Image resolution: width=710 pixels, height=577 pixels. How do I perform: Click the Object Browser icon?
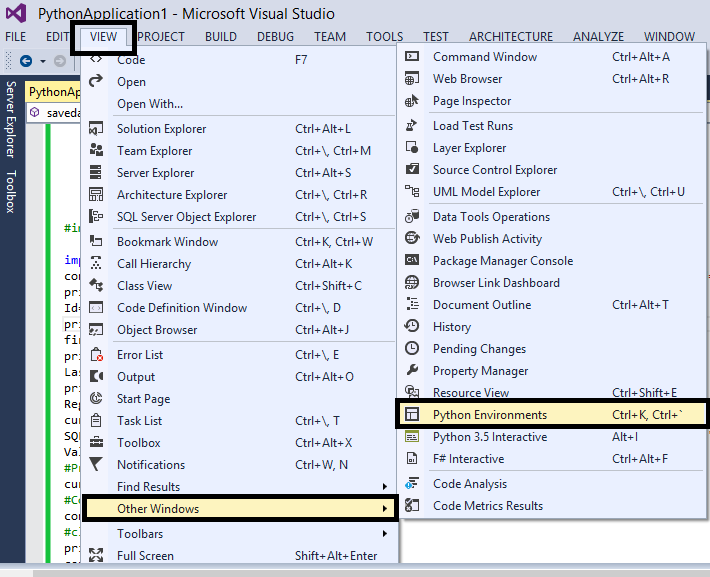(x=96, y=330)
